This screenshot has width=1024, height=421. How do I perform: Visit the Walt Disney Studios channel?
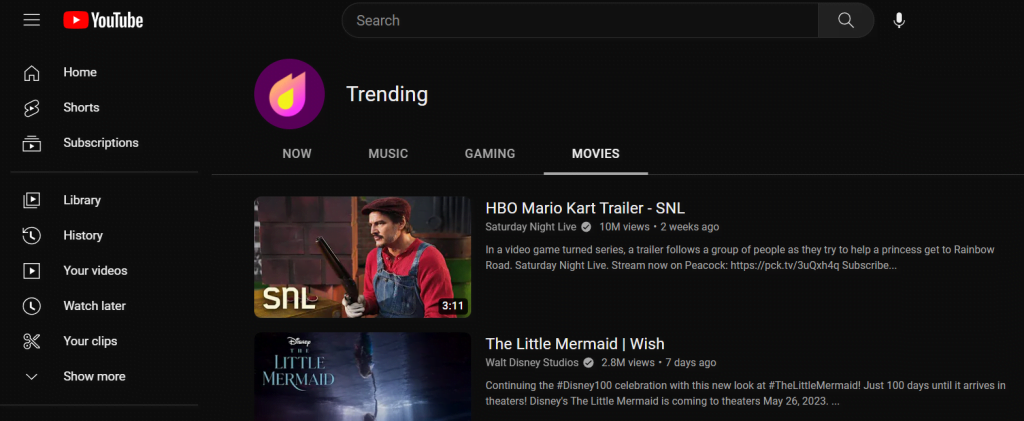point(532,363)
